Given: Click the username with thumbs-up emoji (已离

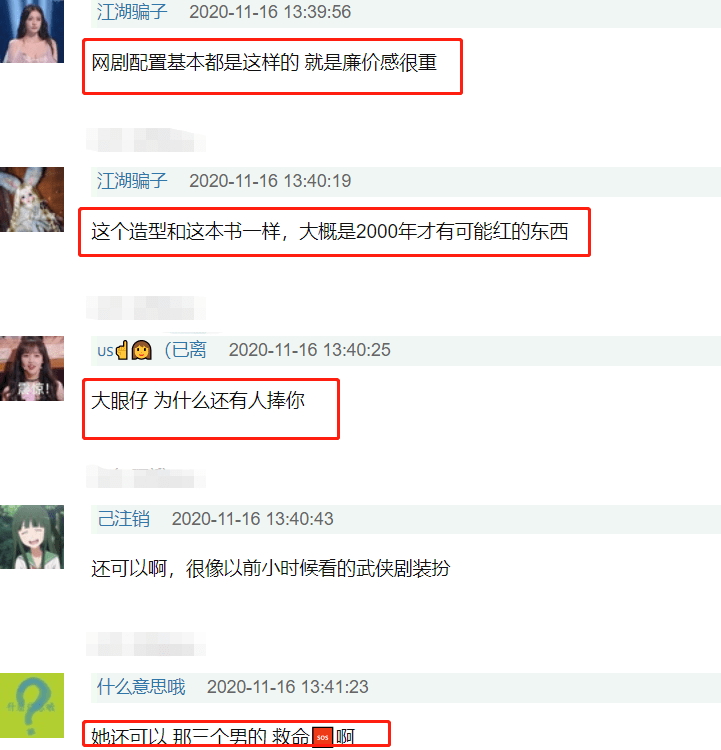Looking at the screenshot, I should pos(152,350).
